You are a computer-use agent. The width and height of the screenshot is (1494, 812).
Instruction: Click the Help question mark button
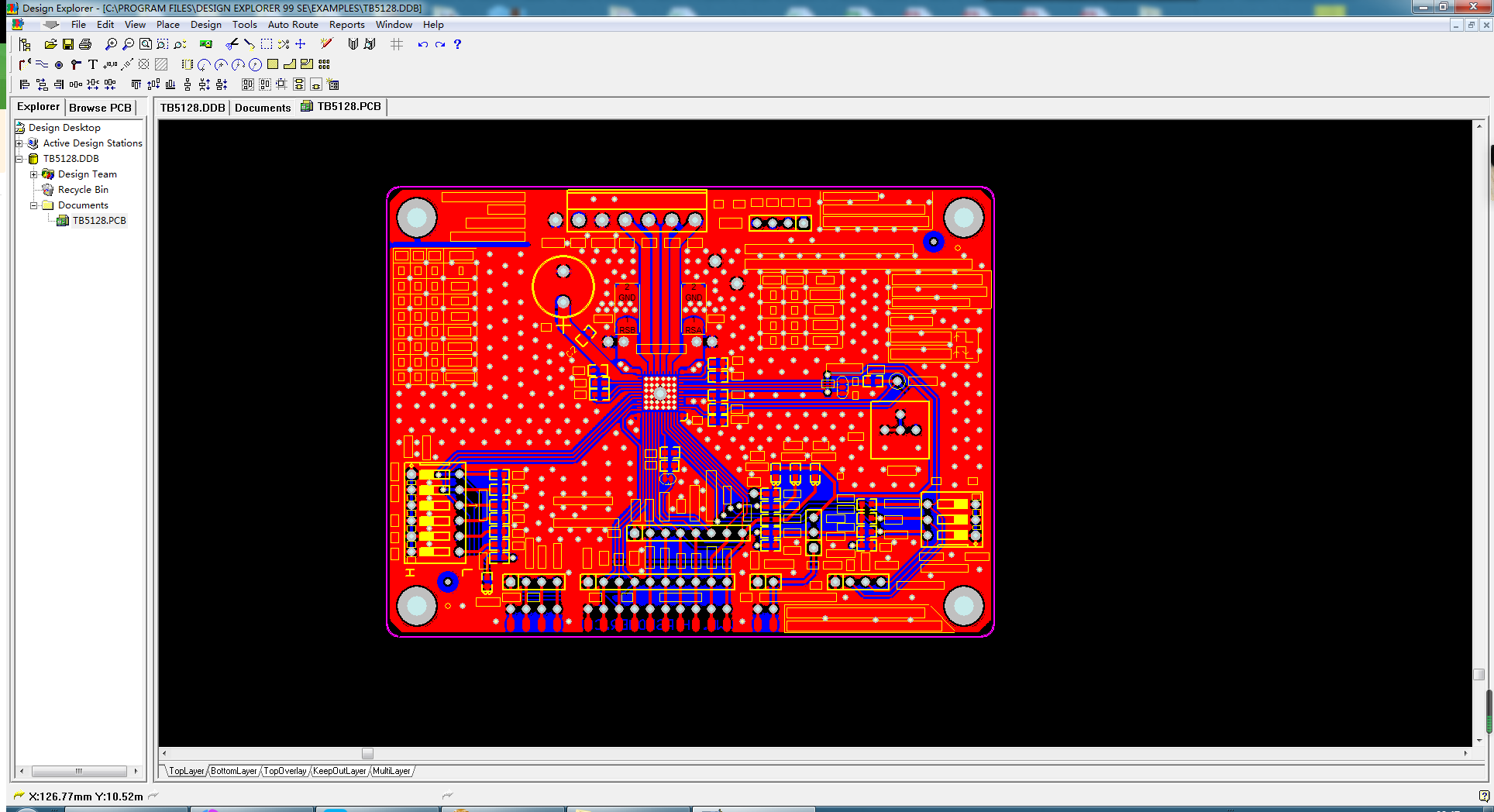pos(457,44)
